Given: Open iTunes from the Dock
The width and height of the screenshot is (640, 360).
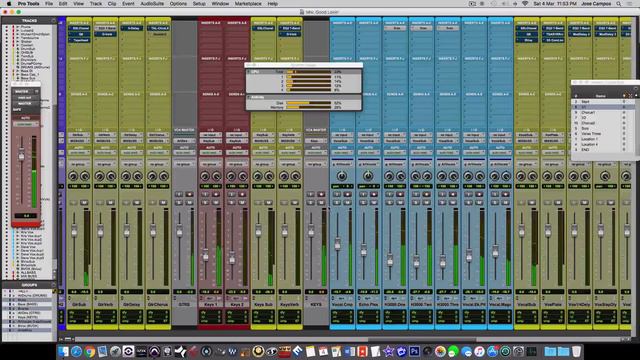Looking at the screenshot, I should point(479,351).
